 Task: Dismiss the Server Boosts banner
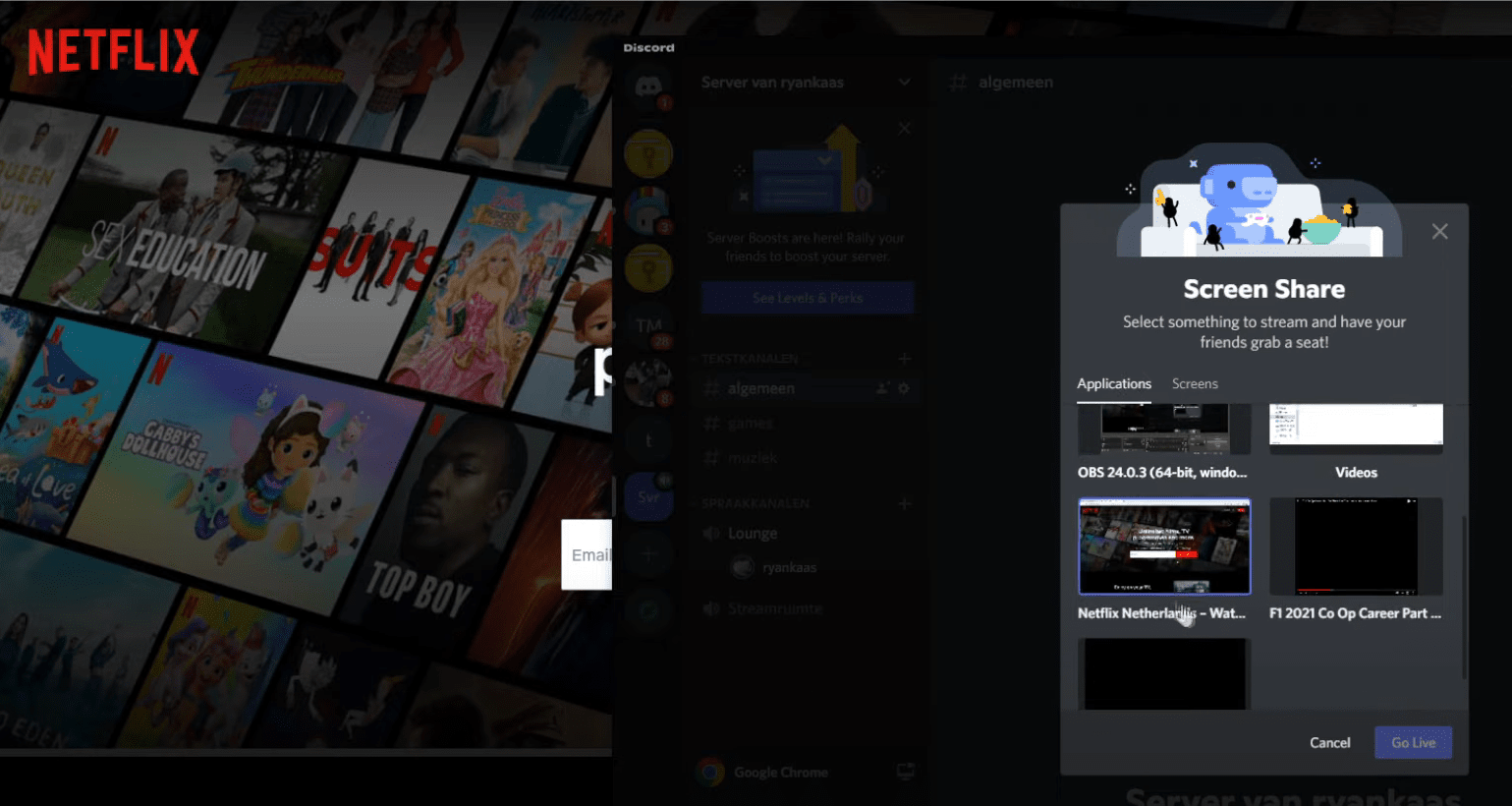[904, 129]
